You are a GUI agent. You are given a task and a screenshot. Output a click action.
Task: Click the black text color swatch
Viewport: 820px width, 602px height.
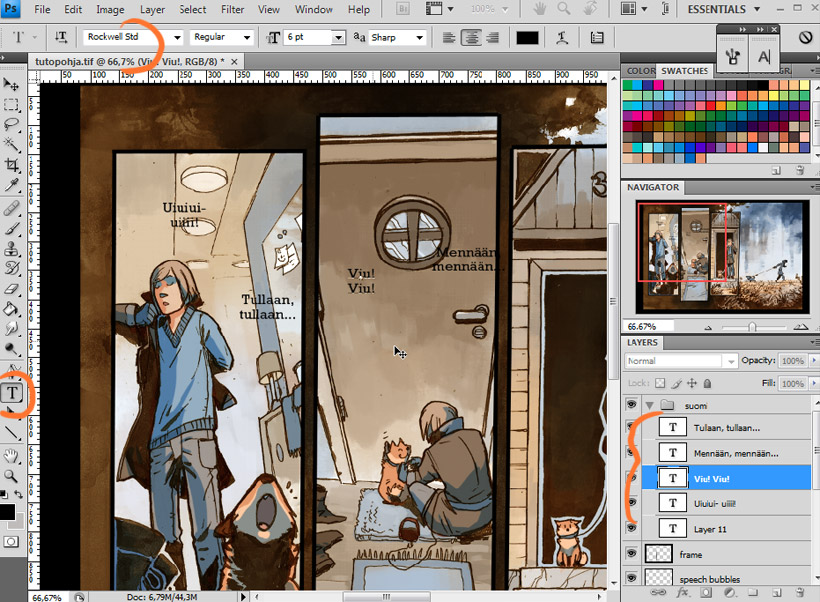(x=527, y=38)
